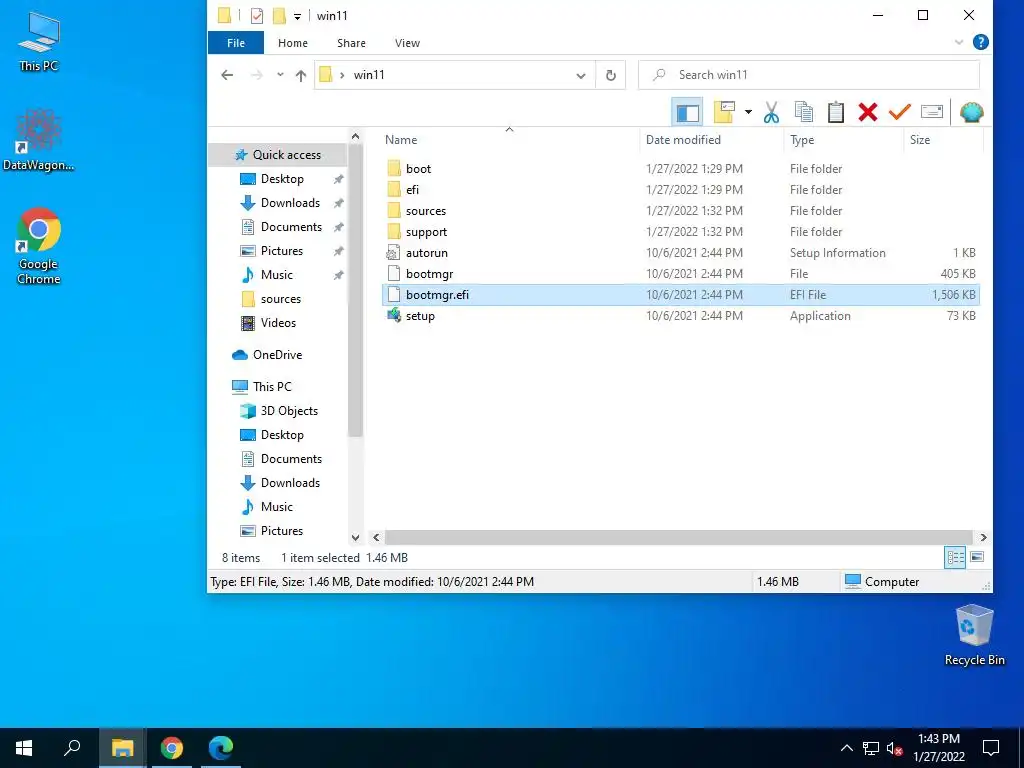Click the orange checkmark Properties icon
This screenshot has height=768, width=1024.
[x=900, y=112]
